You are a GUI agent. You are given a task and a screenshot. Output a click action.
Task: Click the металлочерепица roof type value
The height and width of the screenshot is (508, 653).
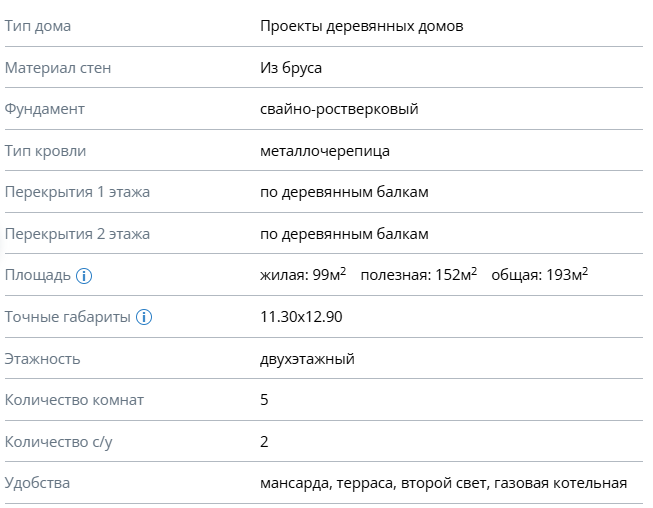[x=324, y=151]
